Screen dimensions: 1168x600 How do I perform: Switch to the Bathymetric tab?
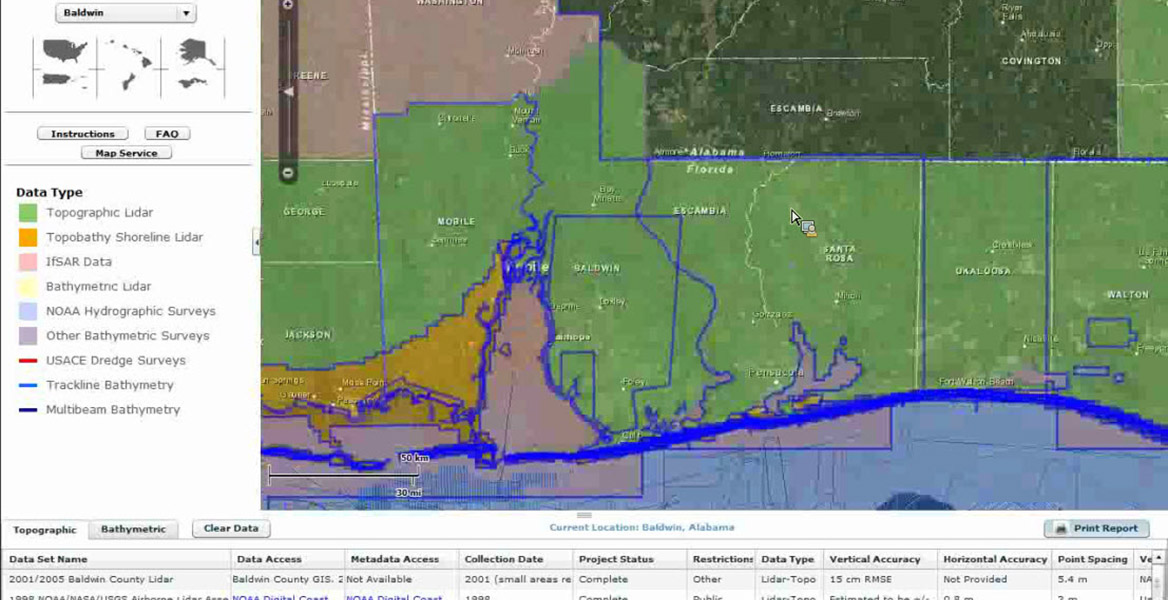[x=133, y=529]
